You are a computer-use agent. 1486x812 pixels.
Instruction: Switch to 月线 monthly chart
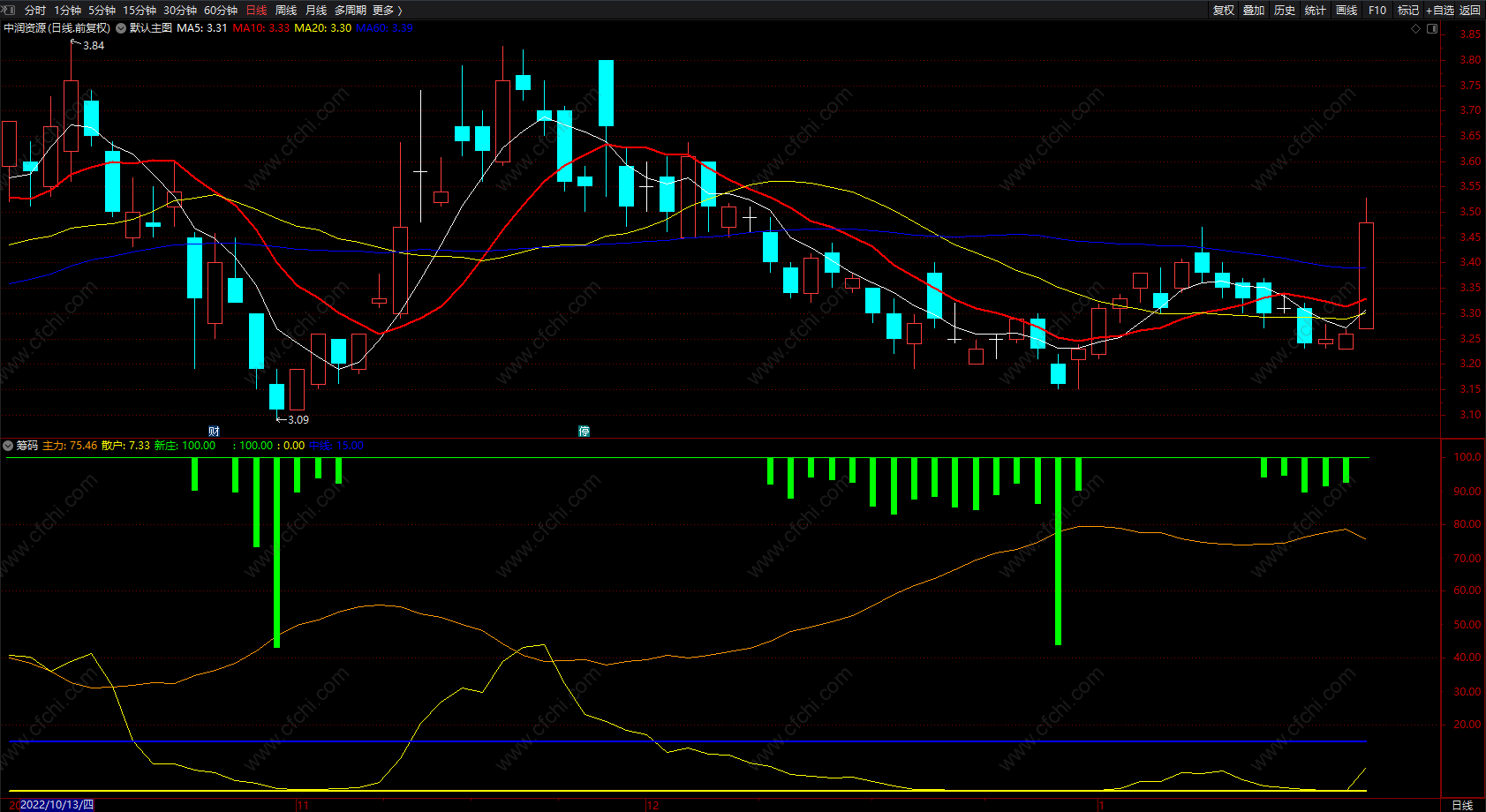click(x=316, y=10)
